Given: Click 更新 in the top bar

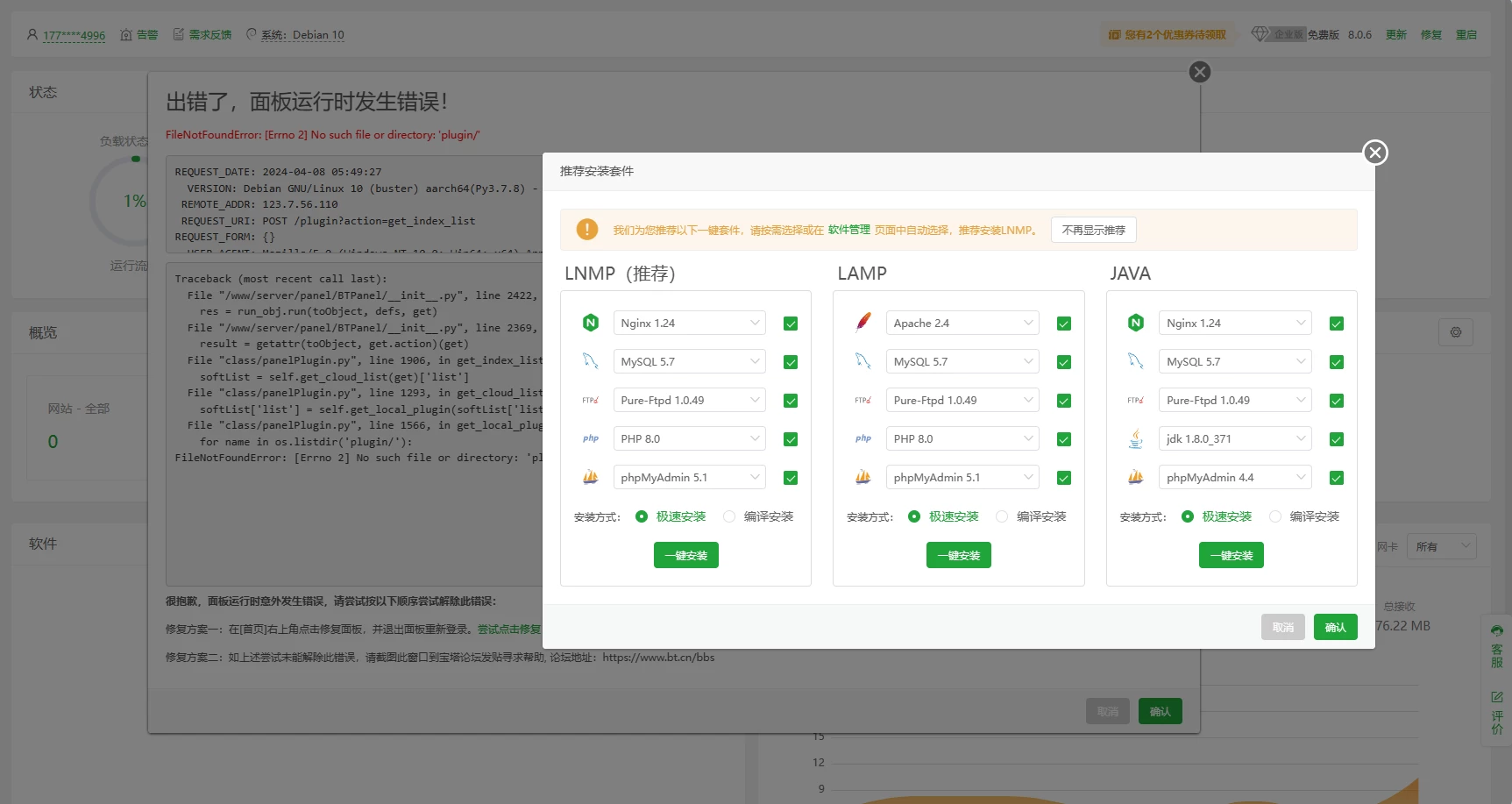Looking at the screenshot, I should [1396, 35].
